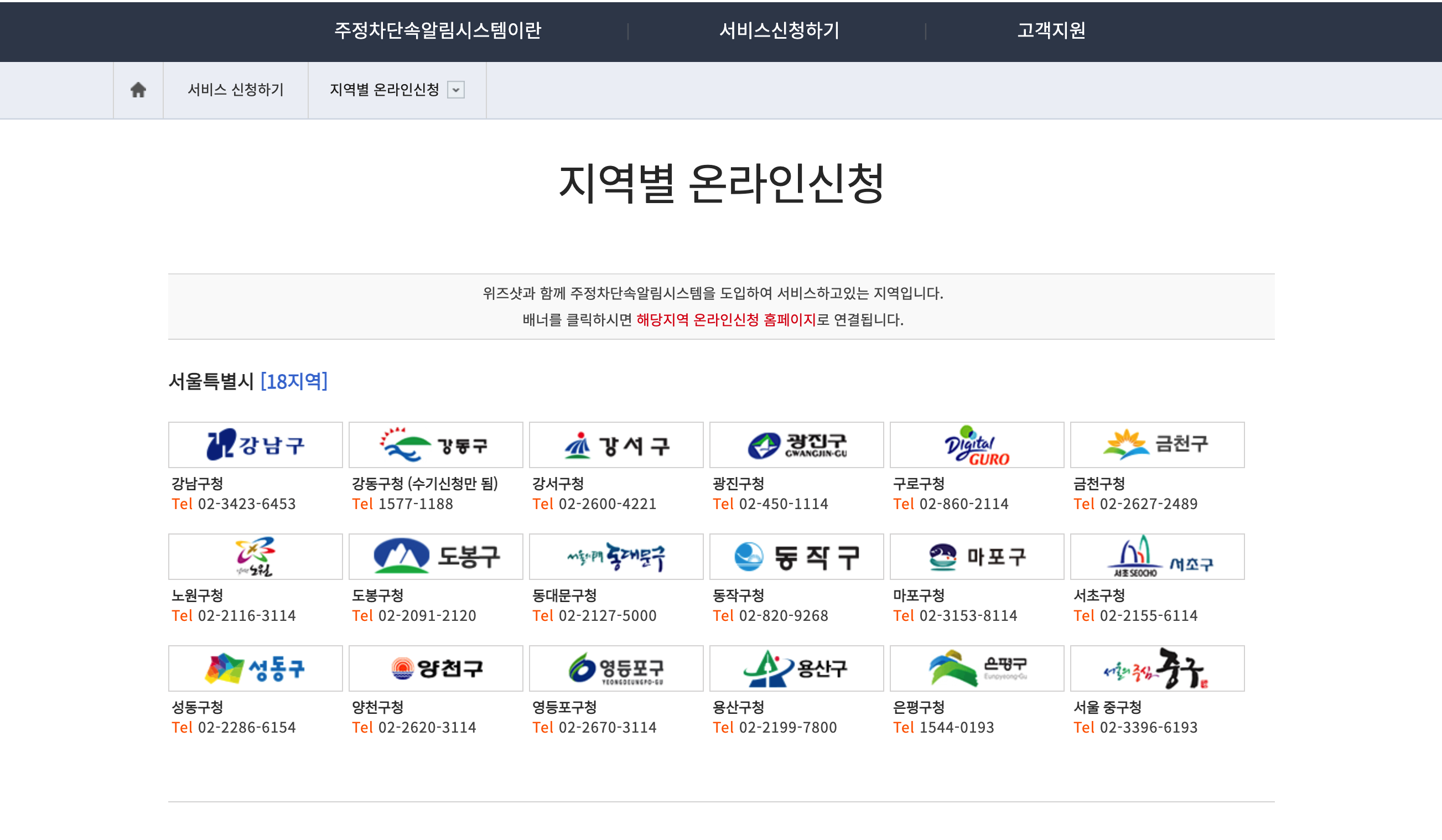Open the 마포구 logo banner

pyautogui.click(x=977, y=556)
